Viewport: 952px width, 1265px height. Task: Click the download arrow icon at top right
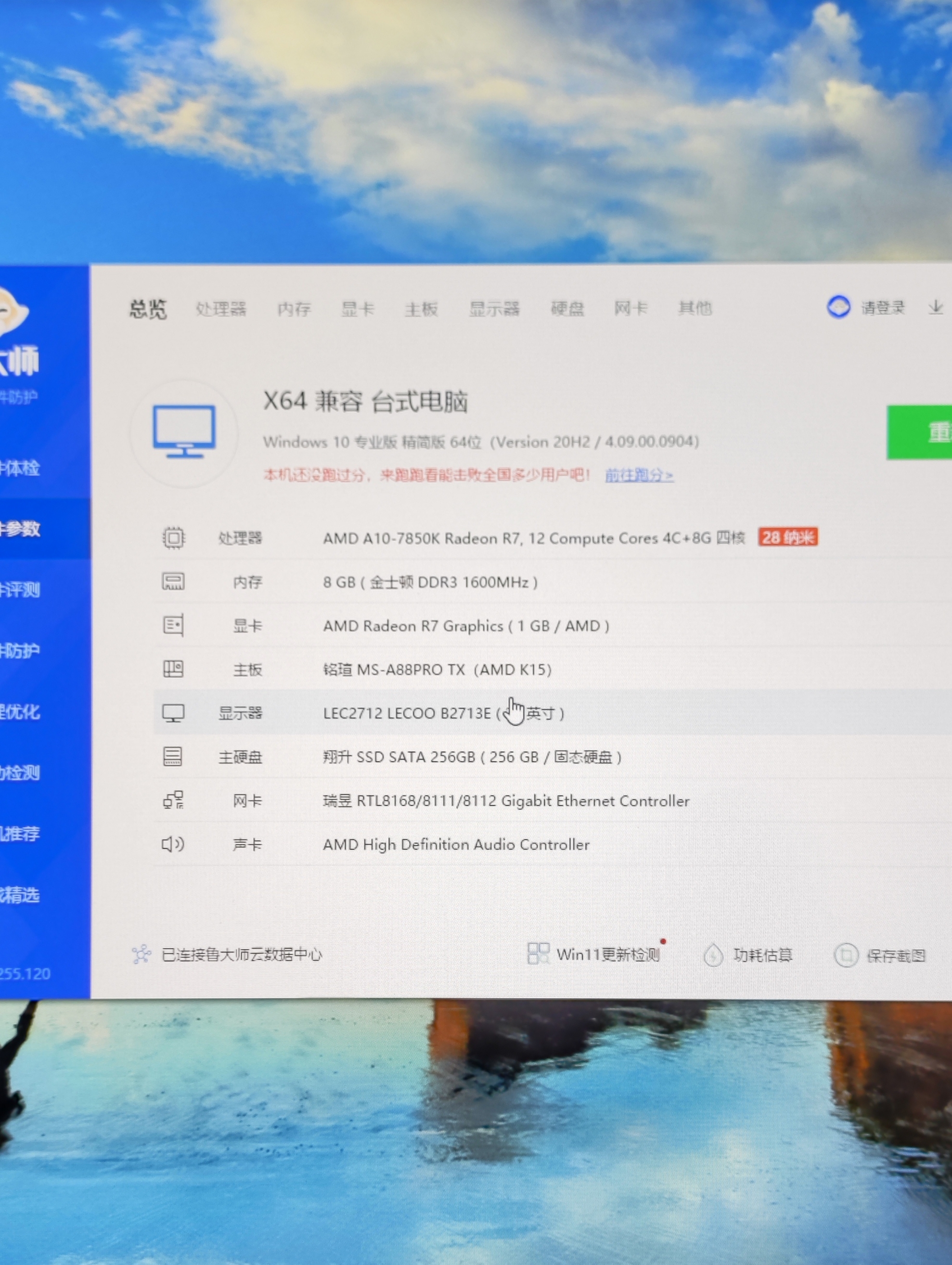[936, 307]
